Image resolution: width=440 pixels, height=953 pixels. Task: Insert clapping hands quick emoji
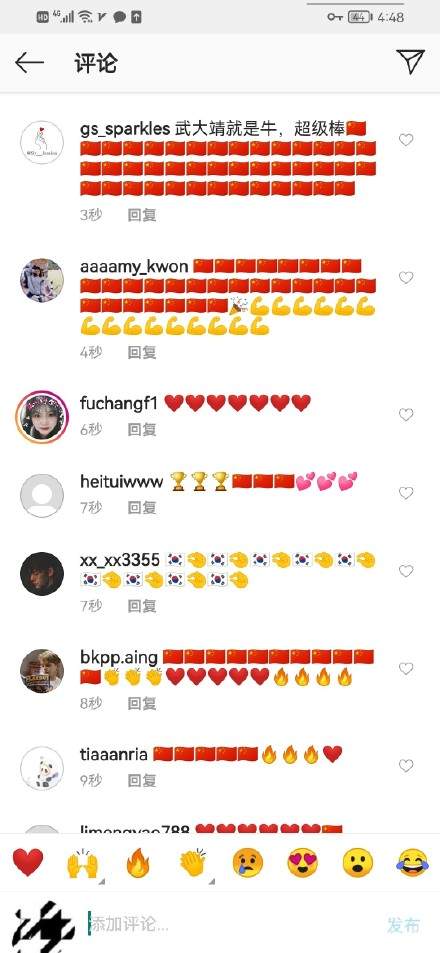[193, 863]
